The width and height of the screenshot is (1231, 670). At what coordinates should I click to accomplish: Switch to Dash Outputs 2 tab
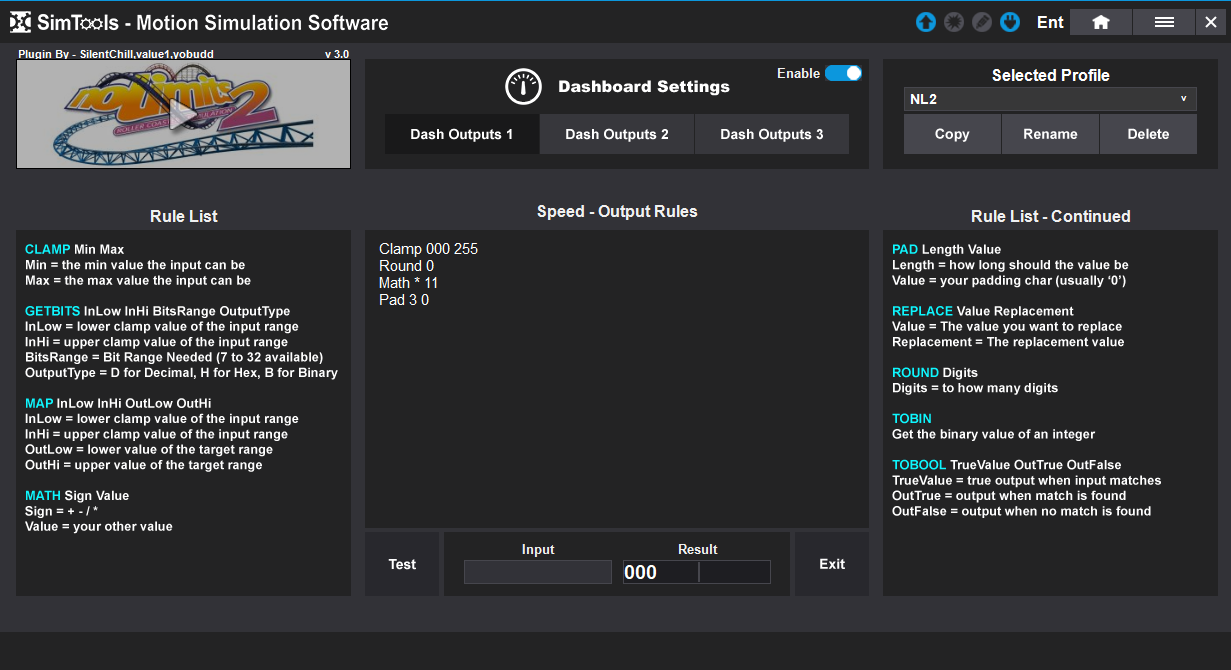[617, 134]
